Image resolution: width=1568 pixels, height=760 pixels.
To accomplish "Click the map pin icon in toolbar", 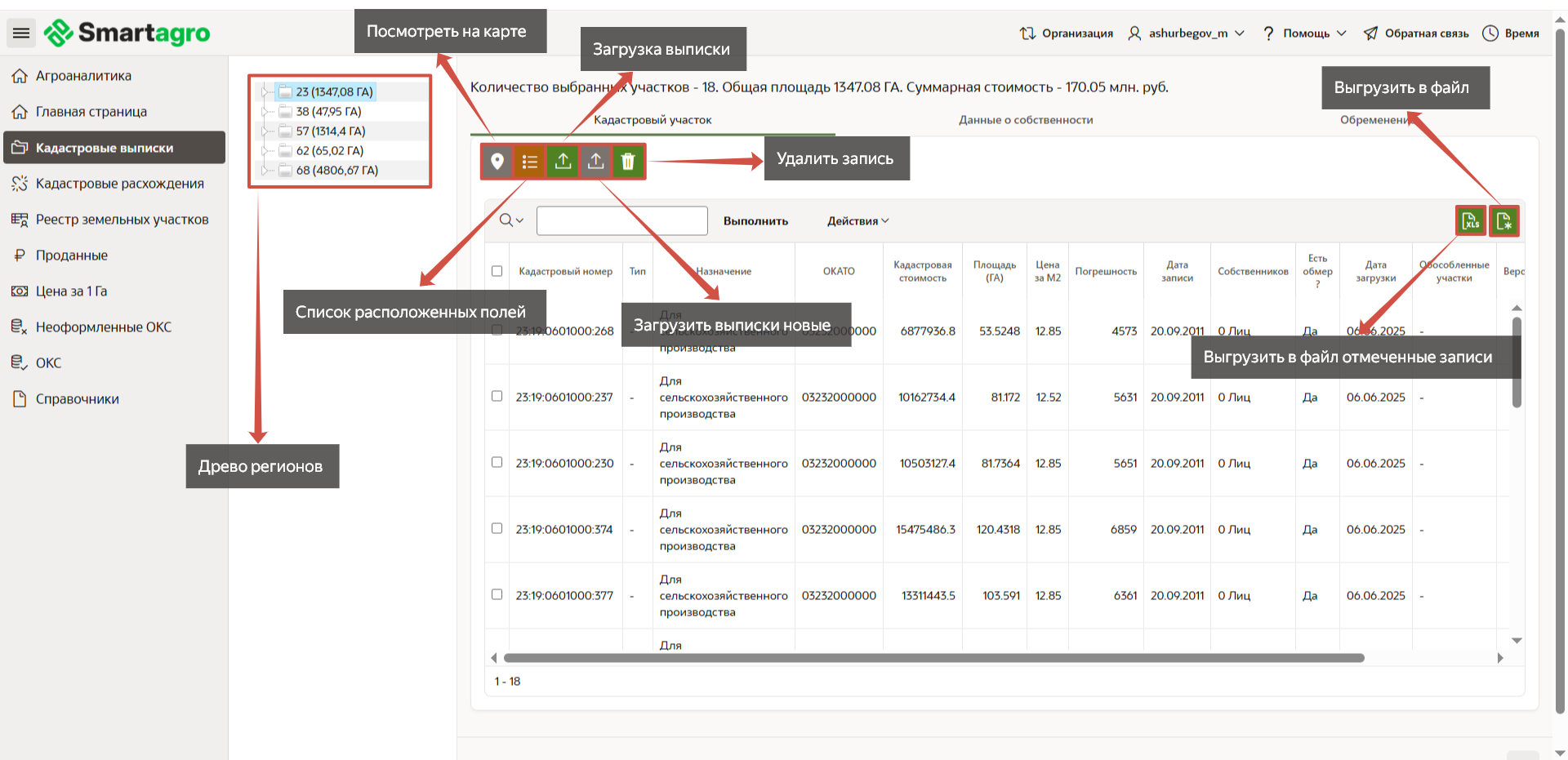I will 497,162.
